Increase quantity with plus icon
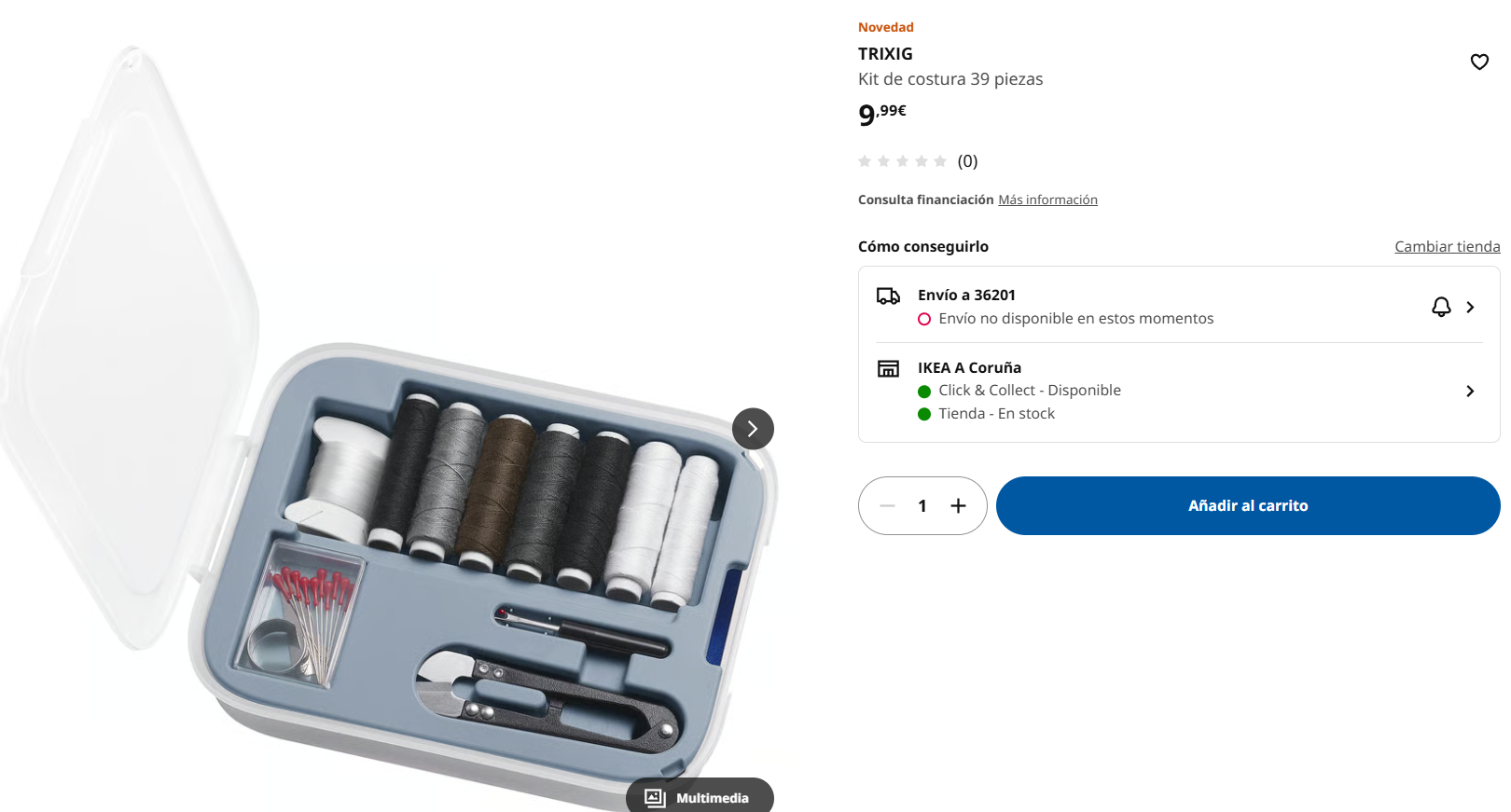The width and height of the screenshot is (1511, 812). tap(958, 506)
